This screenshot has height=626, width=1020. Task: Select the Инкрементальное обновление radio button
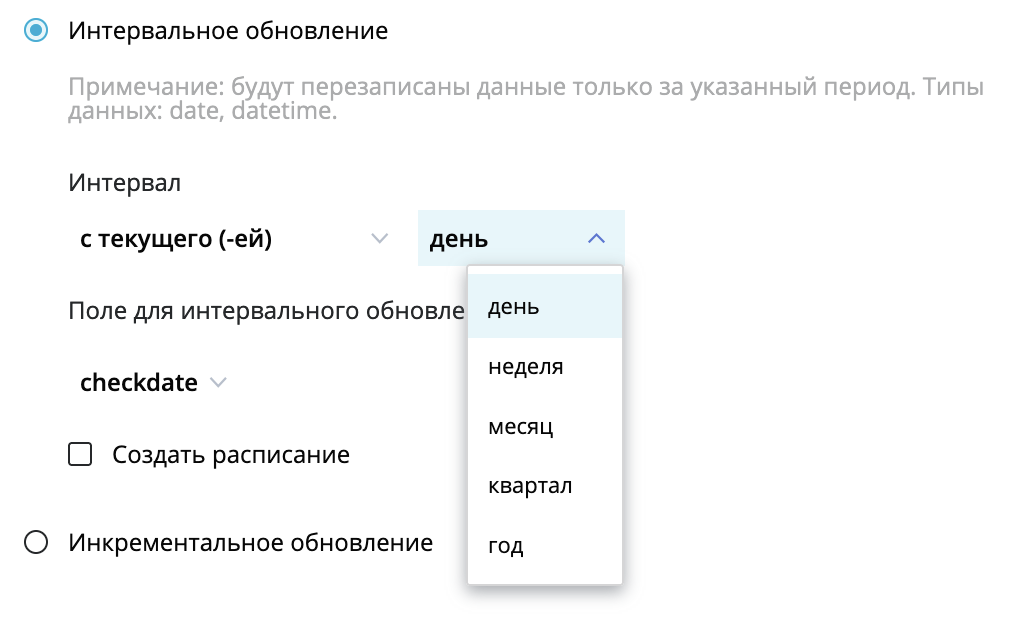click(x=36, y=542)
